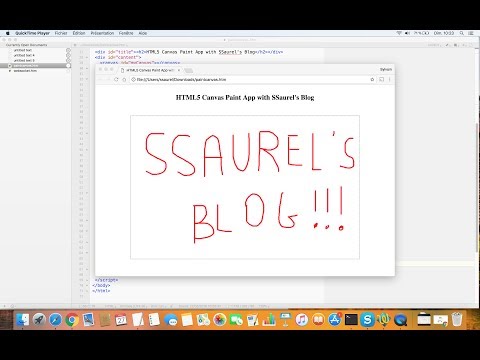
Task: Select untitled text 4 document
Action: (24, 55)
